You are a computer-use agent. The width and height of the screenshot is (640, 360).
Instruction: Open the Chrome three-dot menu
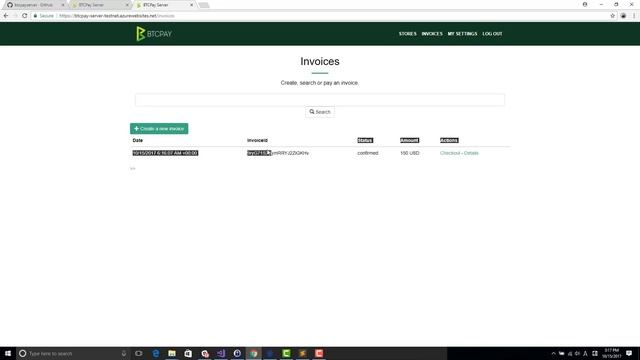(634, 16)
